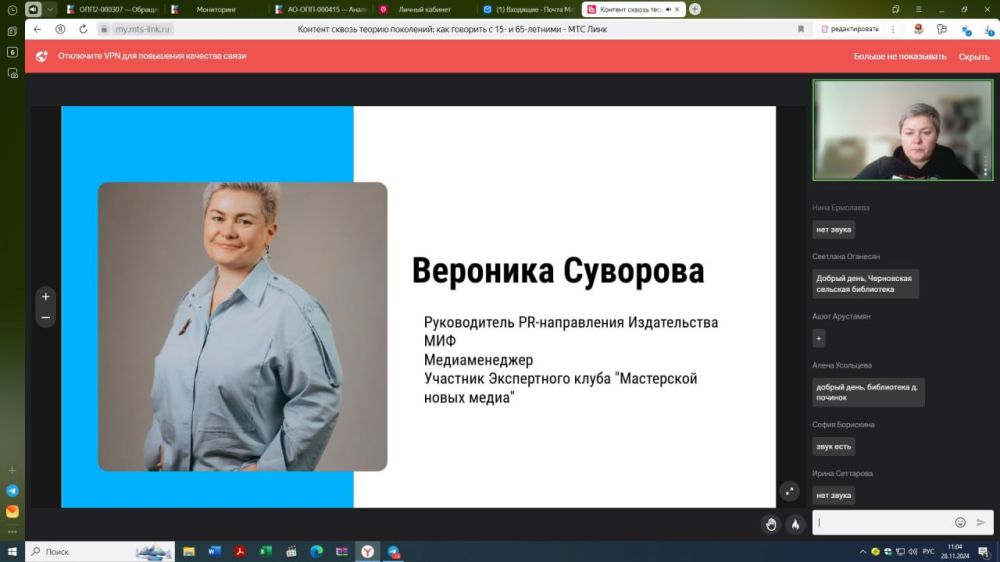
Task: Switch to the 'Личный кабинет' tab
Action: (x=423, y=10)
